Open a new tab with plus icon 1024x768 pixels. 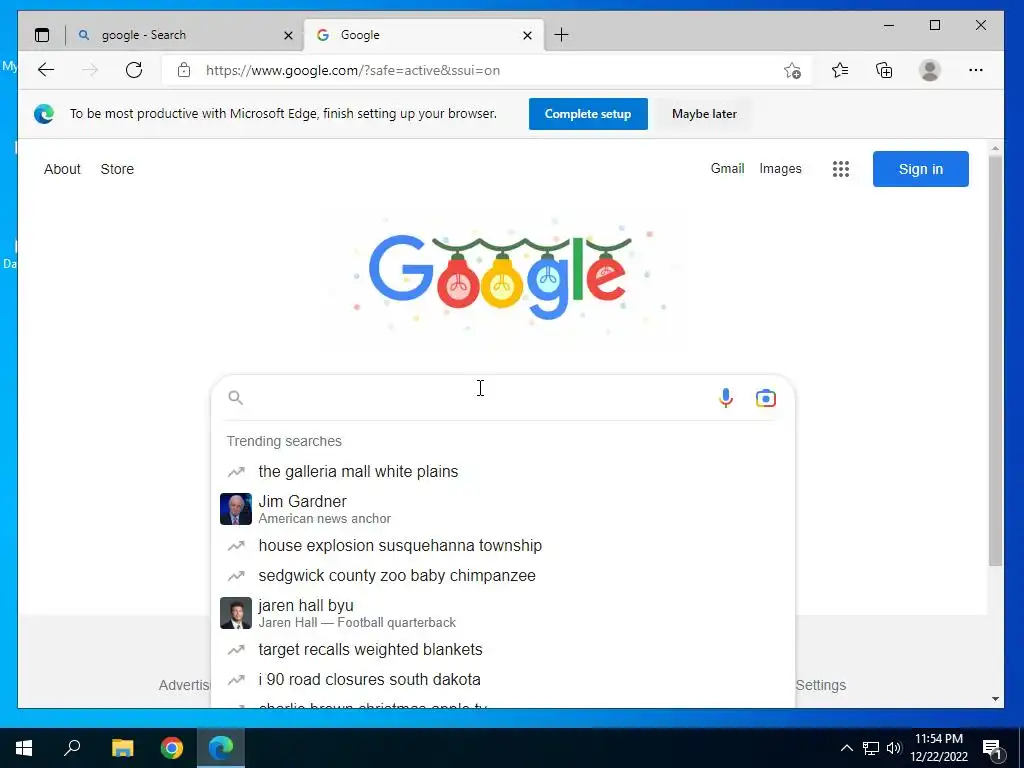[561, 35]
